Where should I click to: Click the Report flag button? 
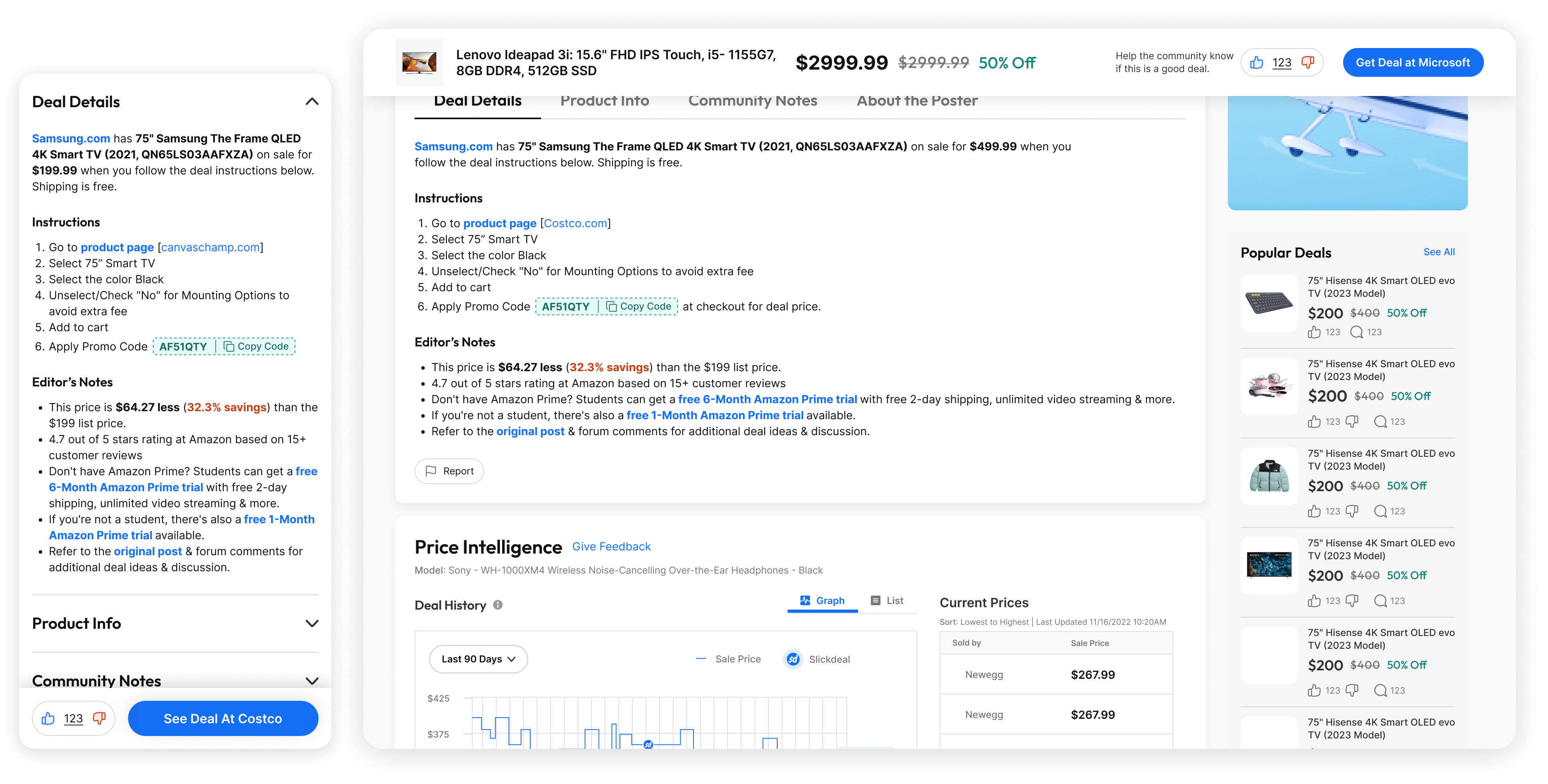[x=449, y=471]
